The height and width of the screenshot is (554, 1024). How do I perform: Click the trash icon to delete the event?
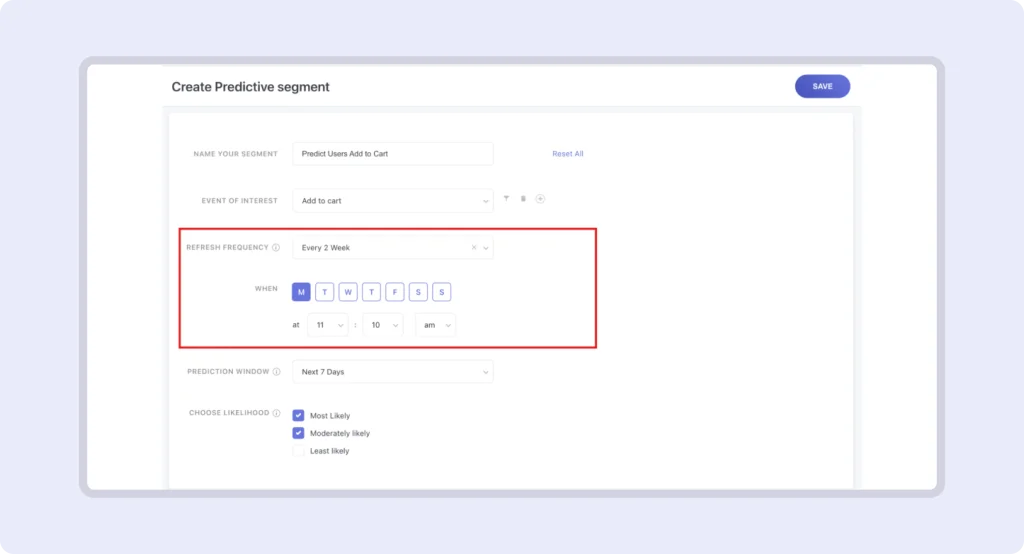point(523,199)
